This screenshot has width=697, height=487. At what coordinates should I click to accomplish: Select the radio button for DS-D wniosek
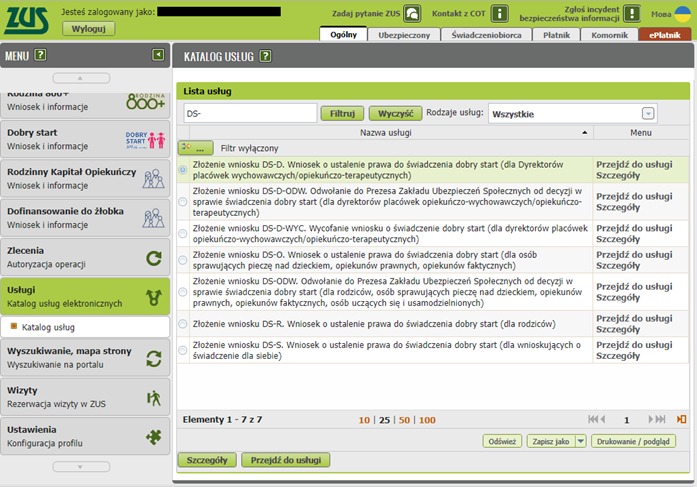[x=183, y=169]
